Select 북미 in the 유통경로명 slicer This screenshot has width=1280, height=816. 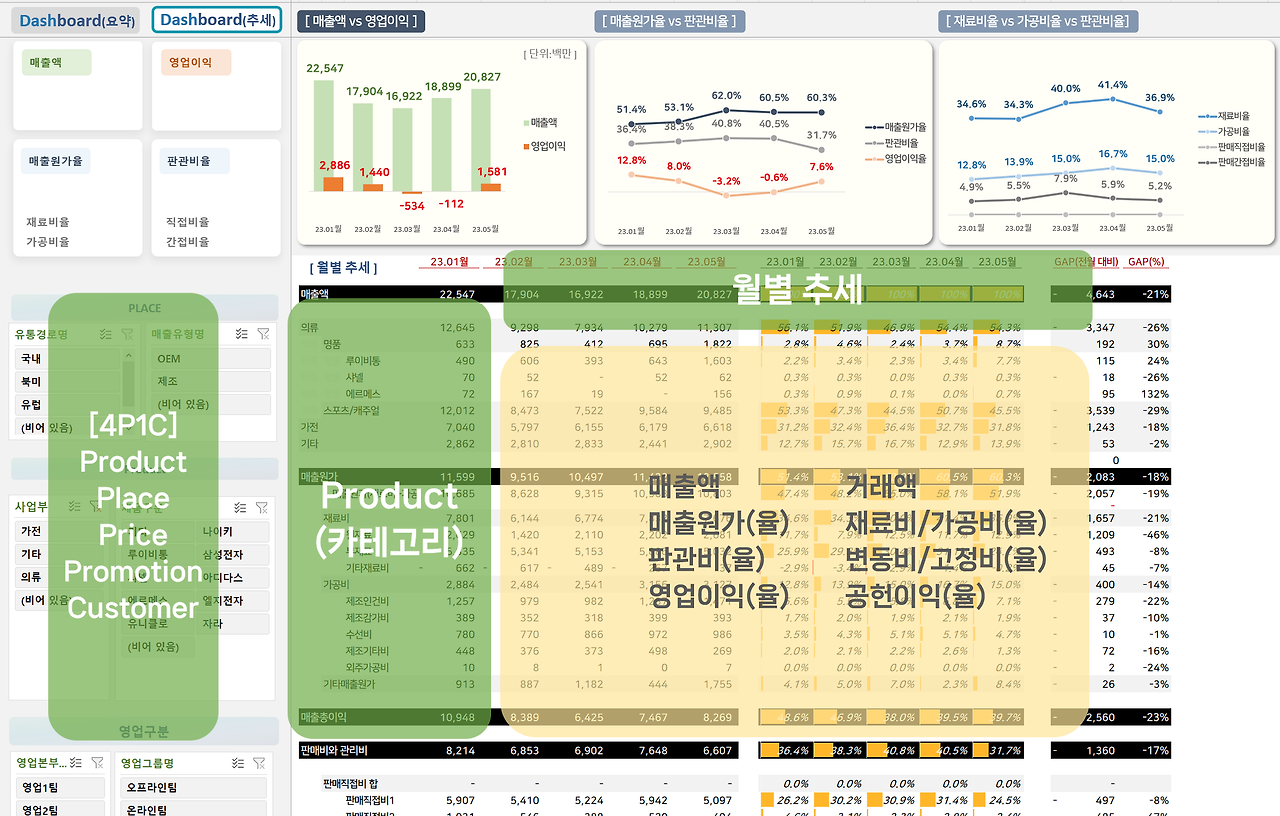point(65,381)
